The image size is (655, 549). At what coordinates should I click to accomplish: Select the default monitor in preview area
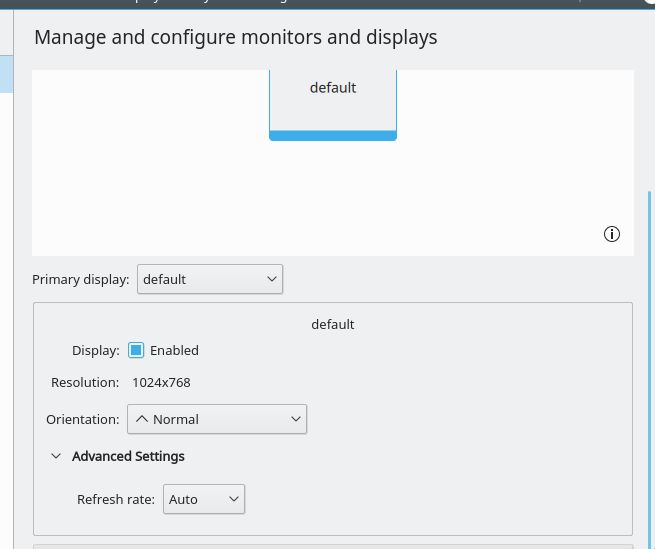tap(333, 105)
